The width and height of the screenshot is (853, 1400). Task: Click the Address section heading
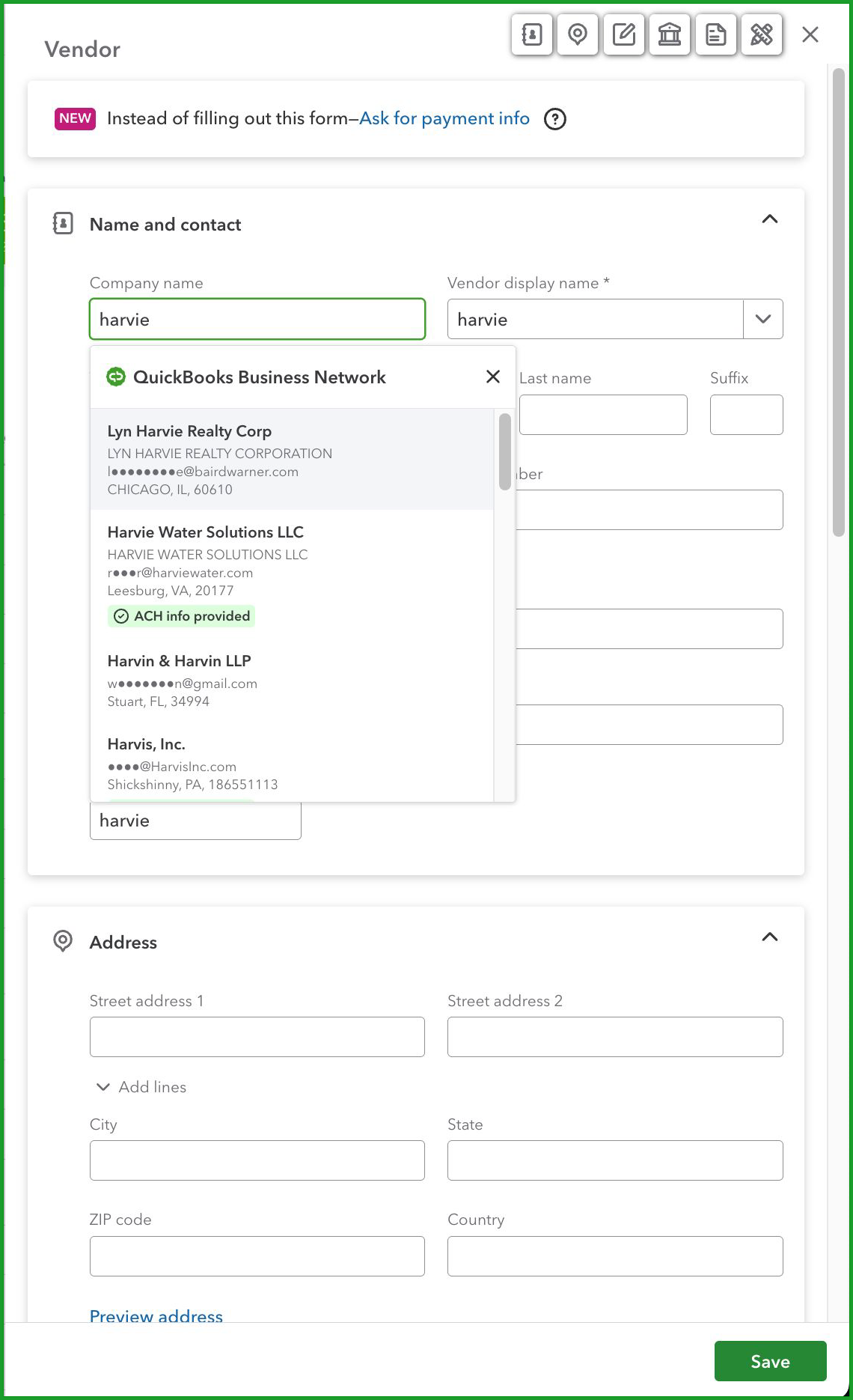pos(123,943)
